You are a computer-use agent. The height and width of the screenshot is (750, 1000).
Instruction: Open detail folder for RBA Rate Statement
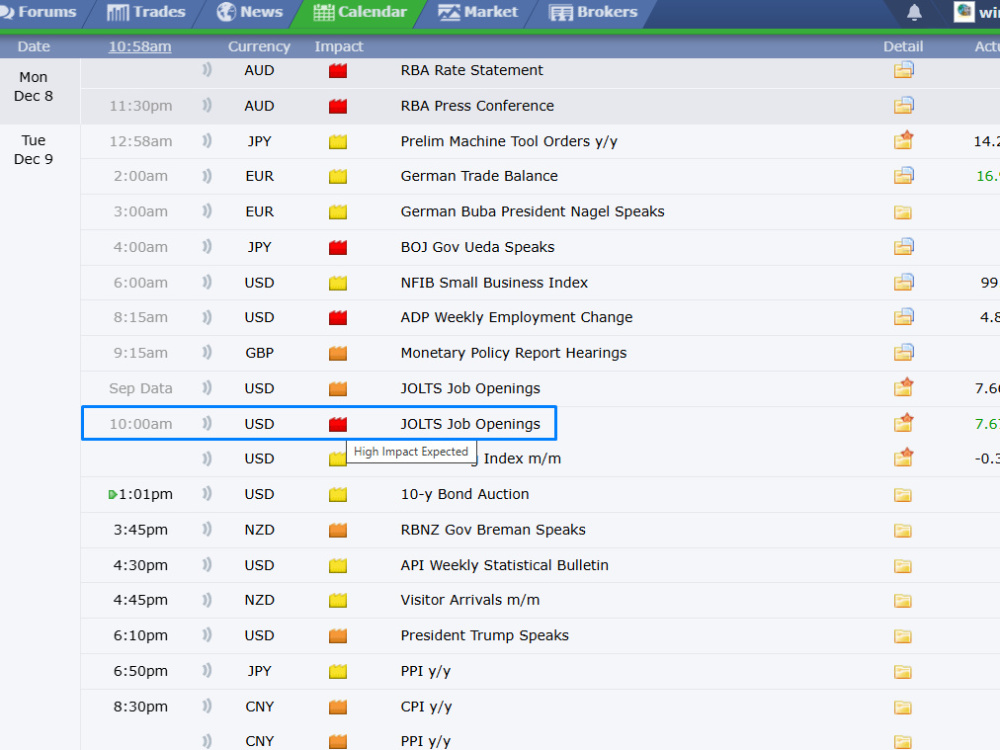click(x=903, y=70)
